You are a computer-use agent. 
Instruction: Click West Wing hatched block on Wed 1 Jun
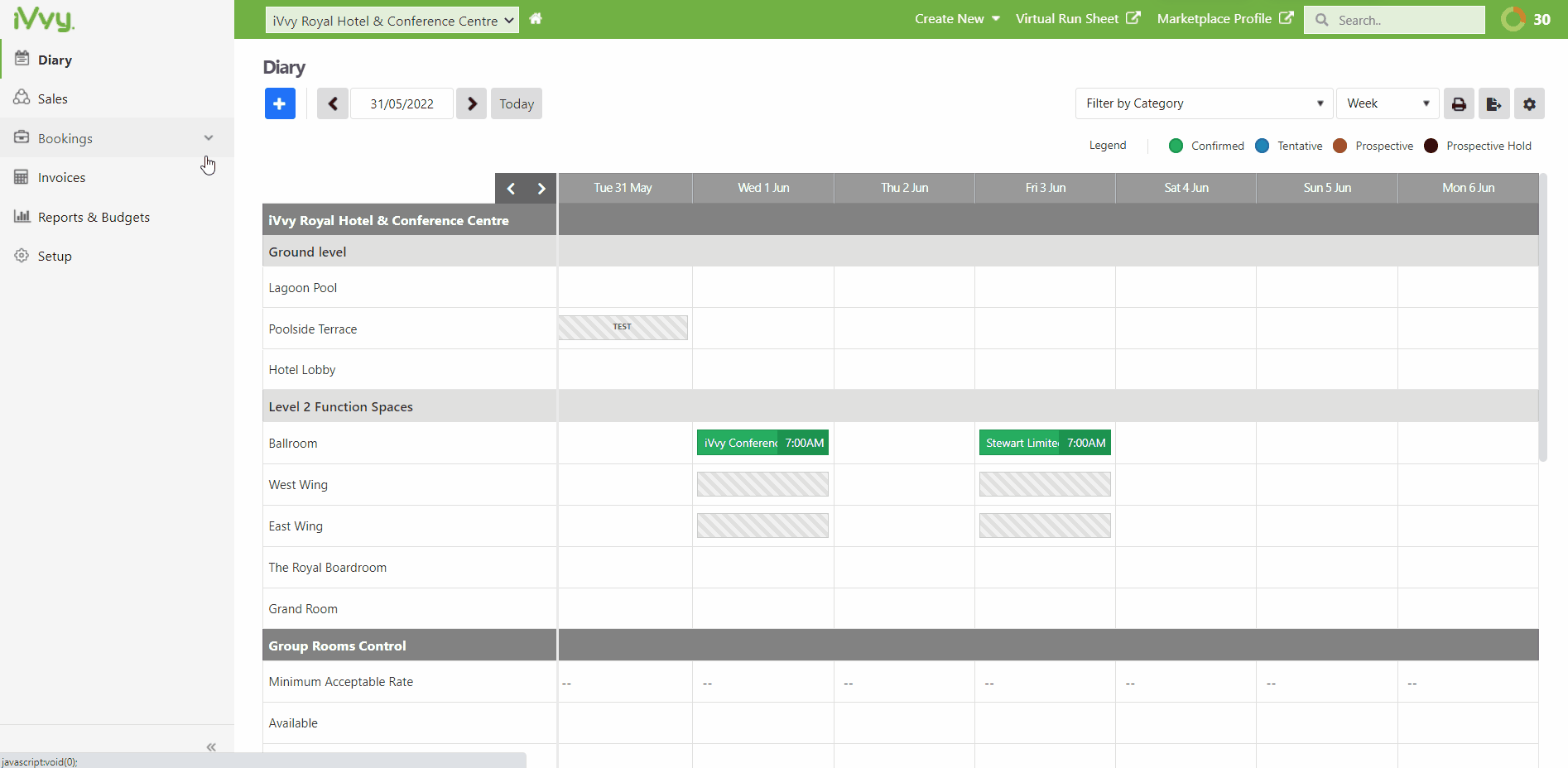pyautogui.click(x=762, y=484)
